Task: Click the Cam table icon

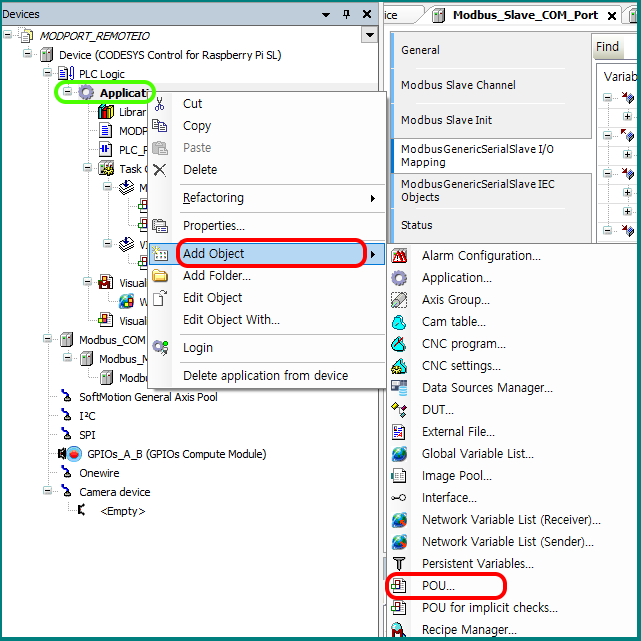Action: (x=400, y=322)
